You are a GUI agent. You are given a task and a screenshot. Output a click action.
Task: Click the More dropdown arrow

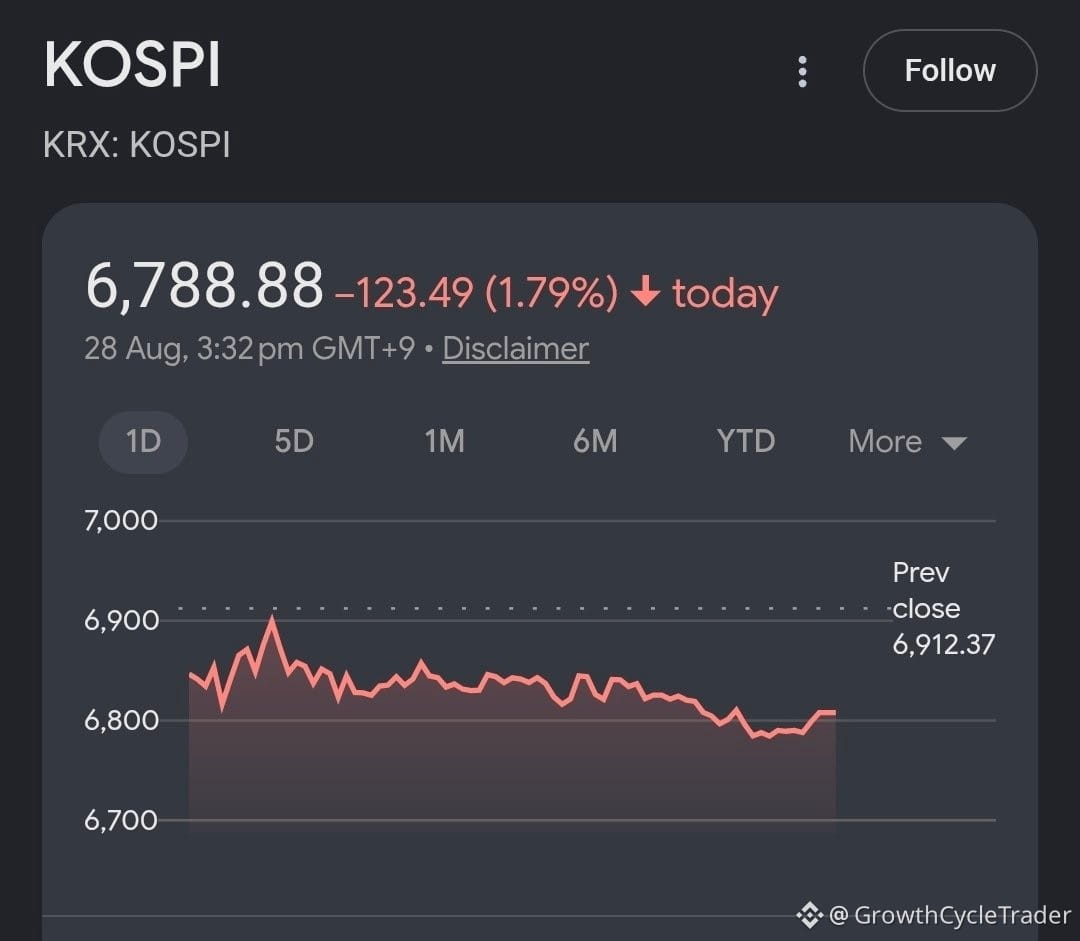click(x=955, y=443)
